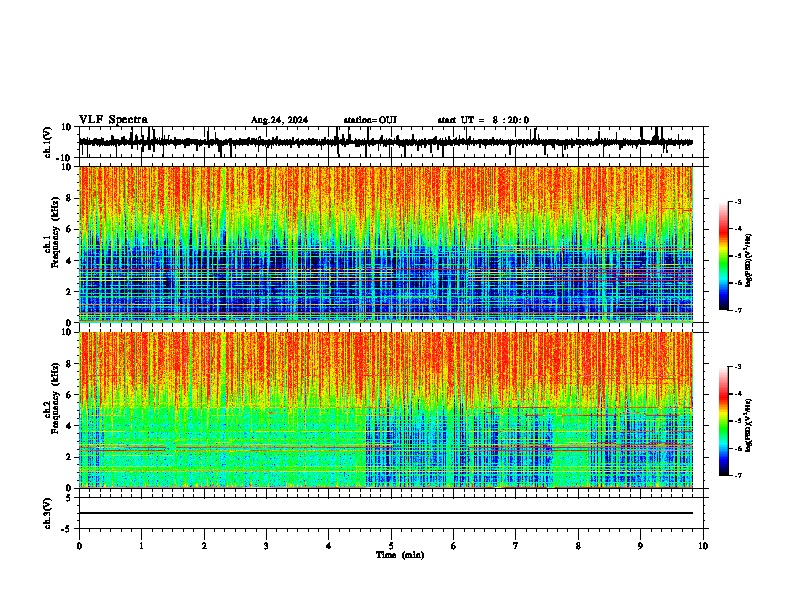
Task: Select the date text "Aug.24, 2024"
Action: coord(279,120)
